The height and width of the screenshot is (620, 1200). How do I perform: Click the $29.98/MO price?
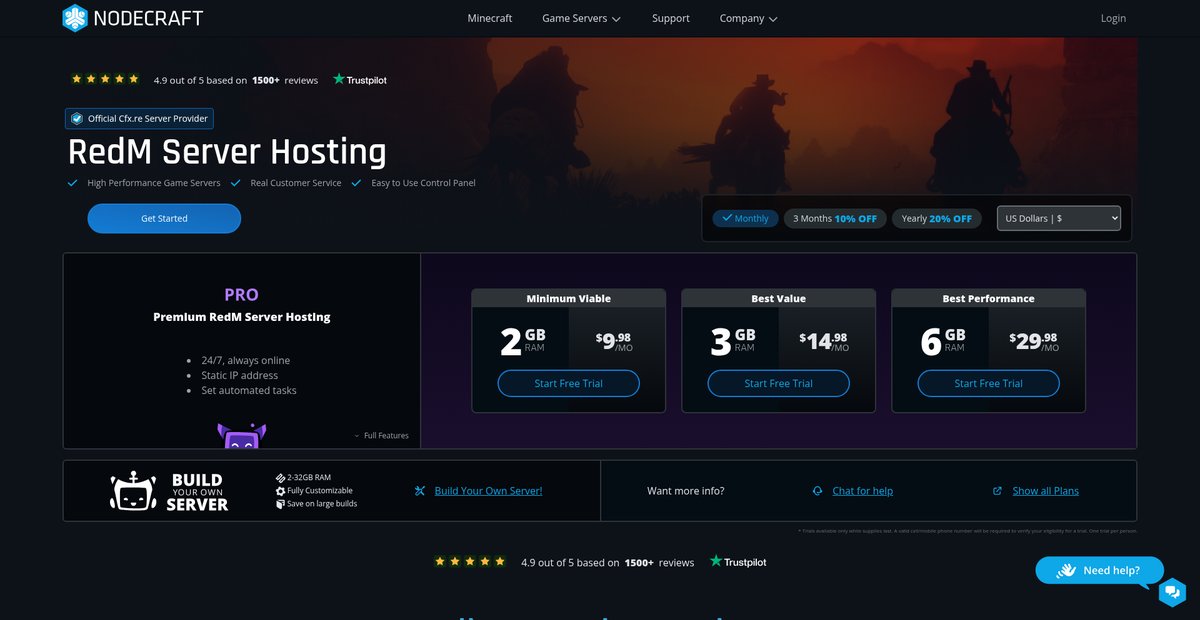click(x=1033, y=341)
